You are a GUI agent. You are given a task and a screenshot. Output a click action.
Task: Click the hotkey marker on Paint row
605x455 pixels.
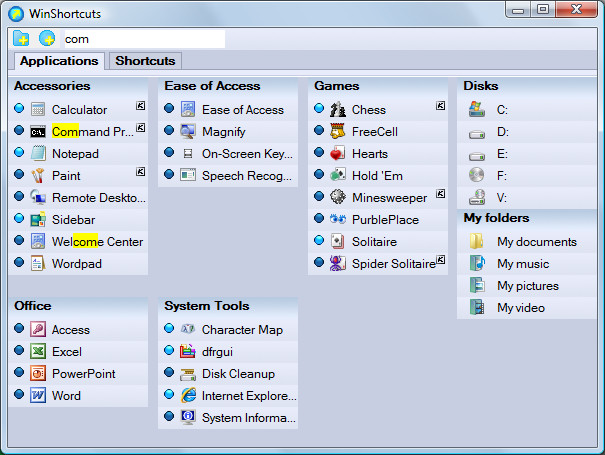[x=140, y=172]
